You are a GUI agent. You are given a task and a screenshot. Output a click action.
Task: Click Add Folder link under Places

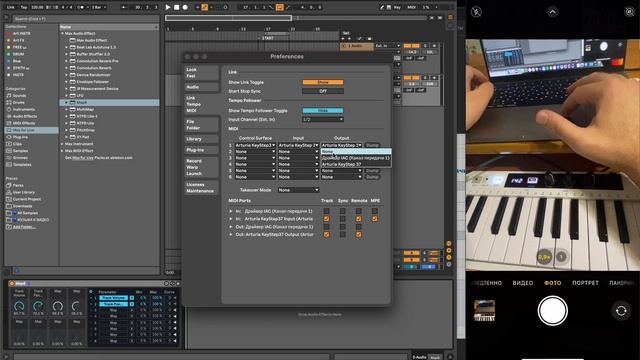24,227
